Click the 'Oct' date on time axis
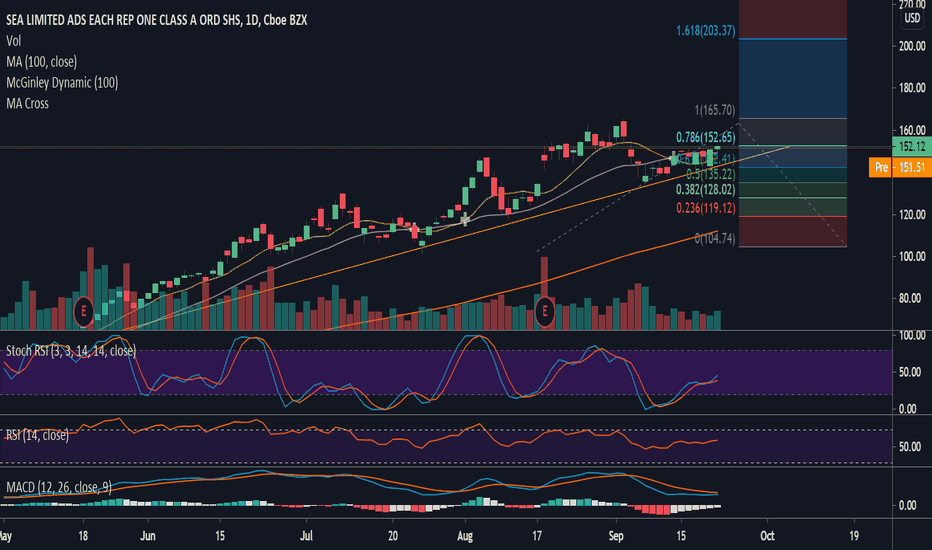The image size is (932, 550). [x=767, y=536]
